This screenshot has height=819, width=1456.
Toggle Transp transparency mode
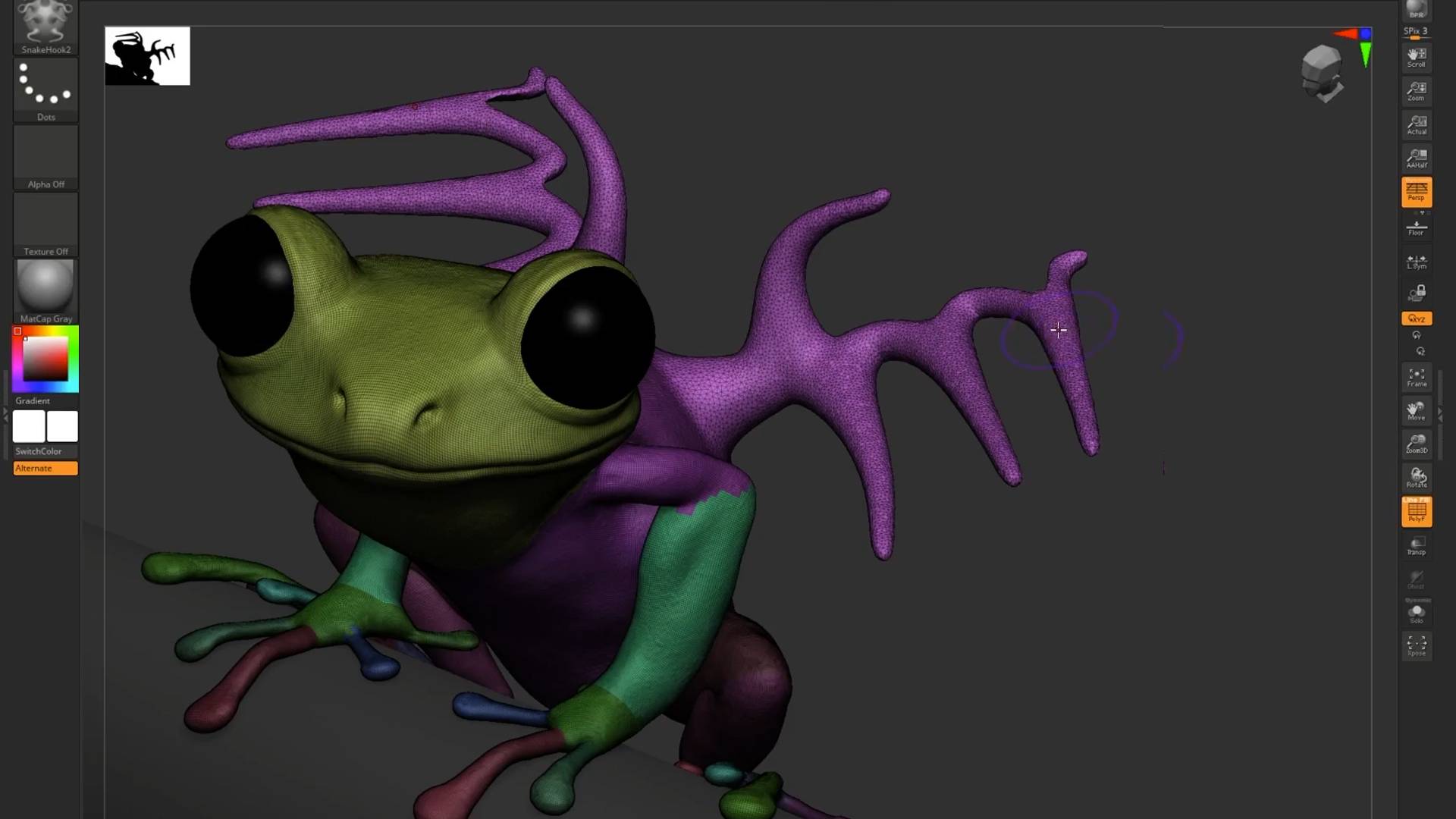coord(1416,545)
